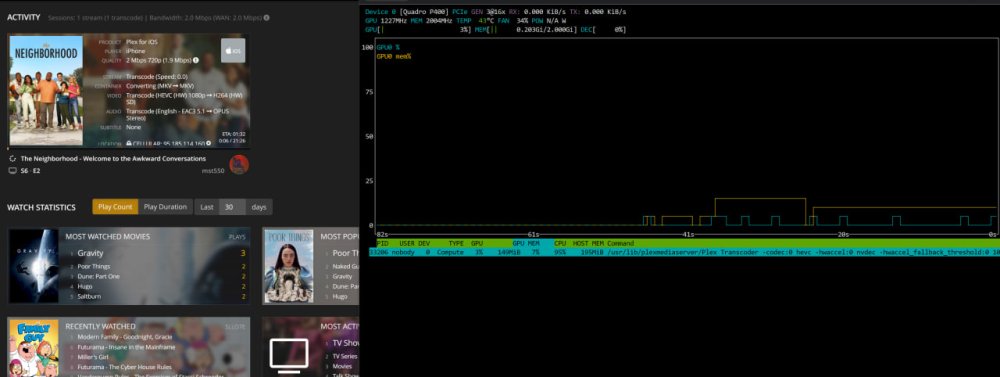
Task: Click the Command column header in nvtop
Action: tap(621, 243)
